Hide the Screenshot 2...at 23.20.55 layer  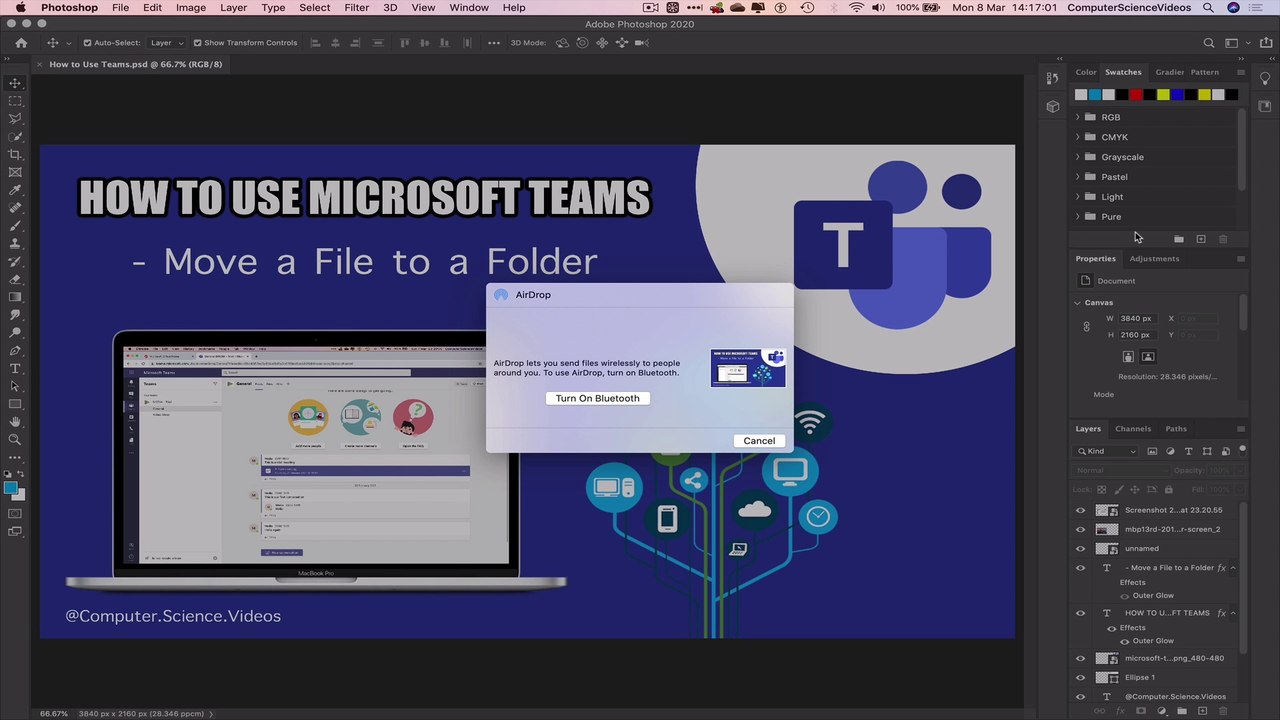pyautogui.click(x=1080, y=510)
